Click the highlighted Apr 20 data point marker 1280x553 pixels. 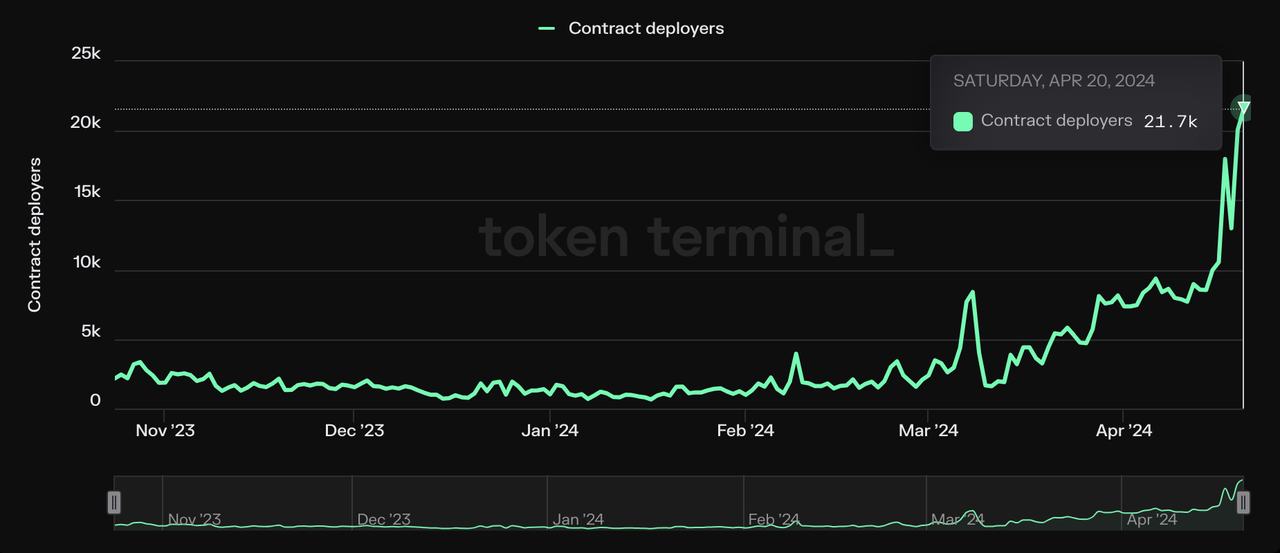pos(1243,108)
